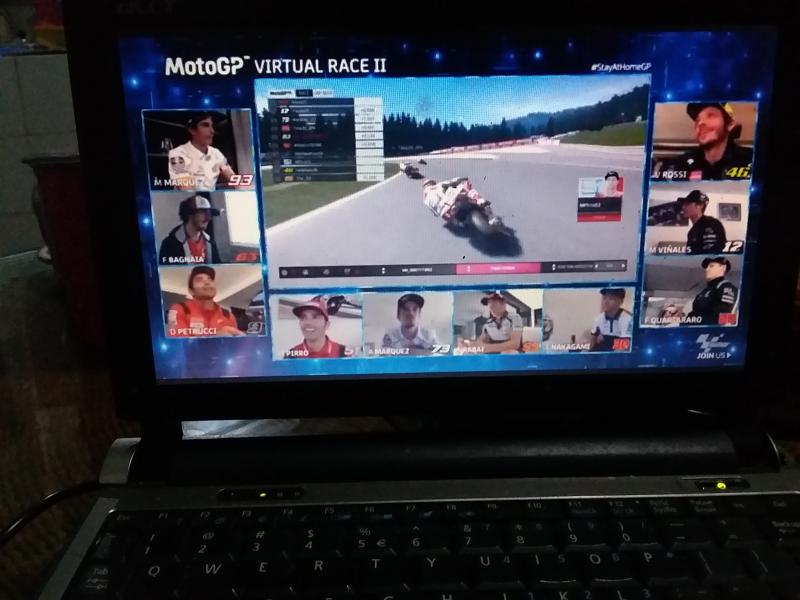800x600 pixels.
Task: Select M Marquez 93 webcam feed
Action: (199, 150)
